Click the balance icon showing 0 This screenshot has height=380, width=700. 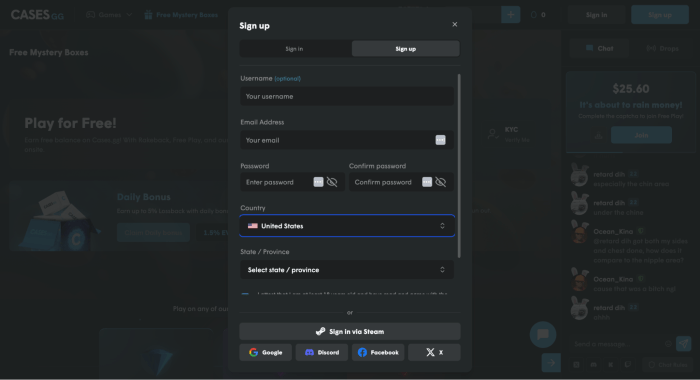click(x=533, y=15)
